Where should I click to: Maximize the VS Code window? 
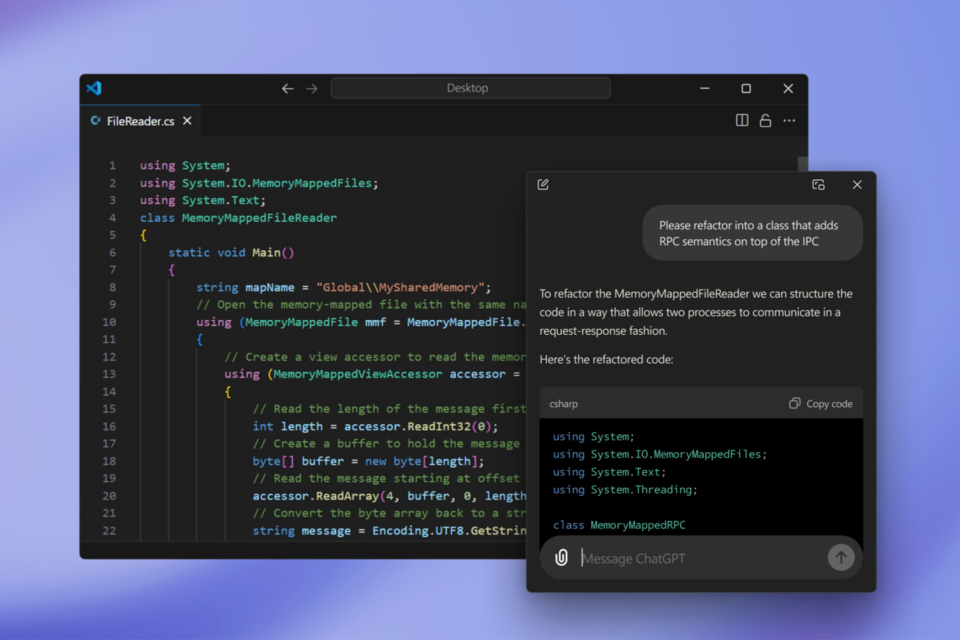(746, 88)
